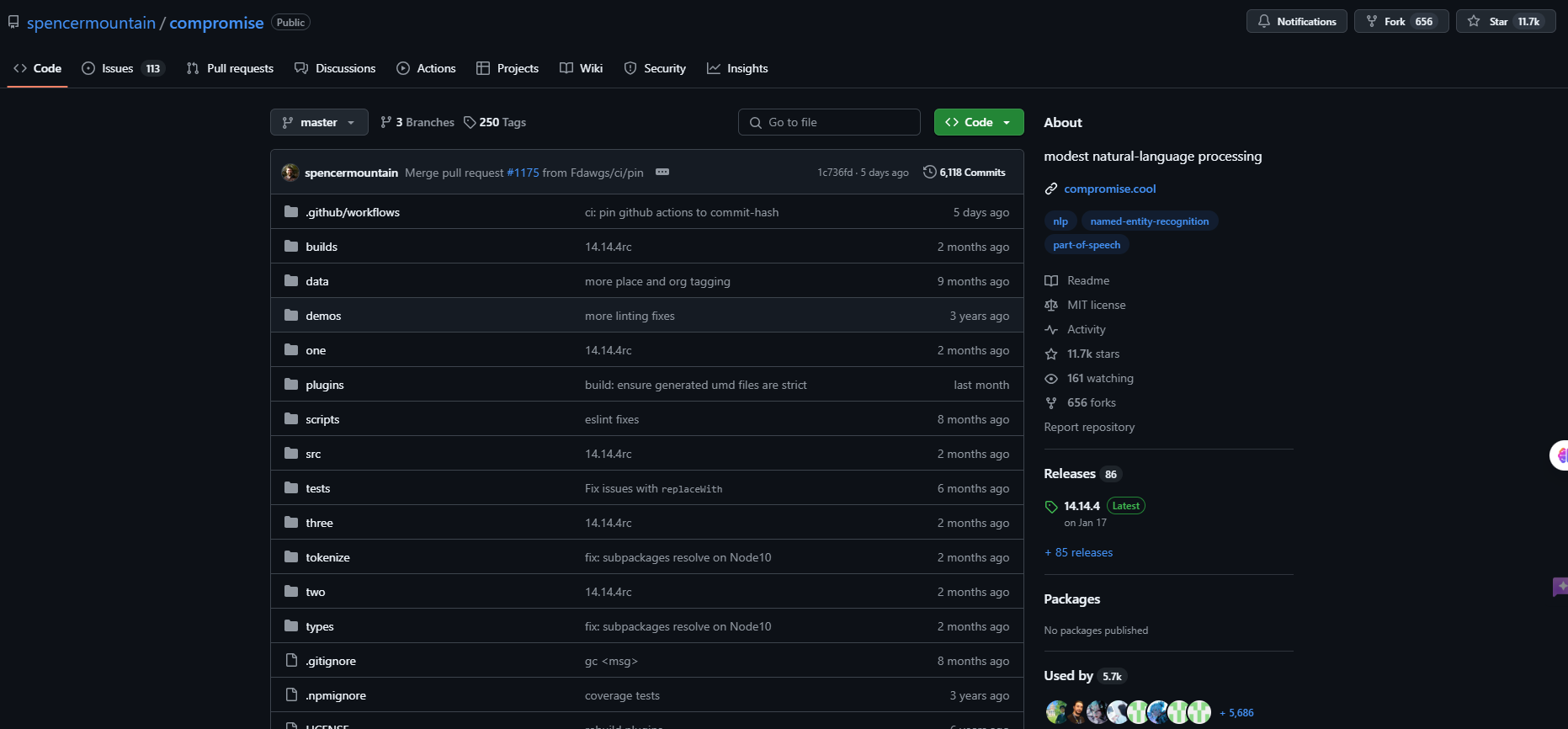
Task: View the 250 Tags link
Action: click(495, 122)
